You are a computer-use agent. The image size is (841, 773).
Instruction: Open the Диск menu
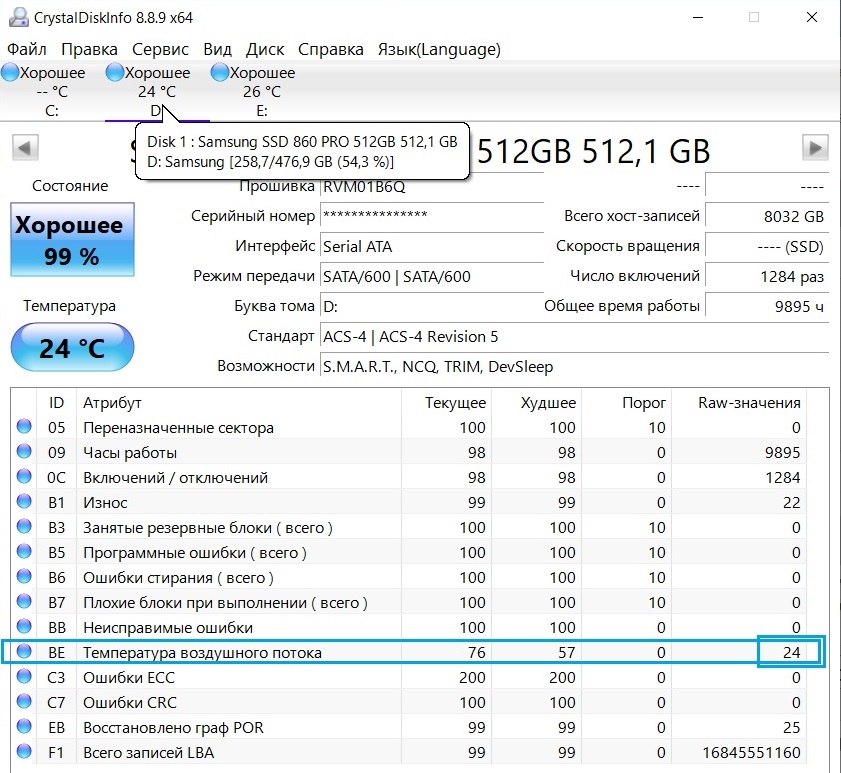(265, 49)
